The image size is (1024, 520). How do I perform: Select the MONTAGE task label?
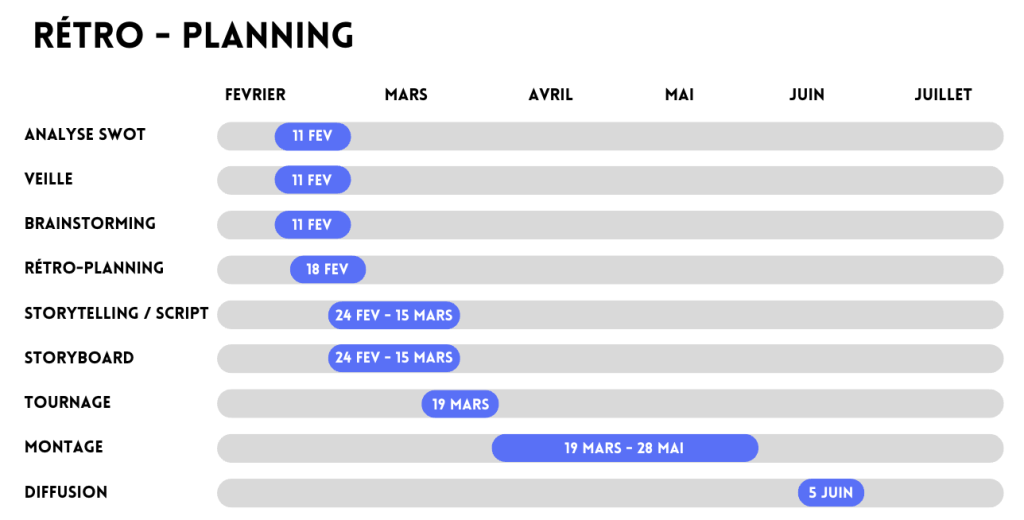tap(64, 447)
